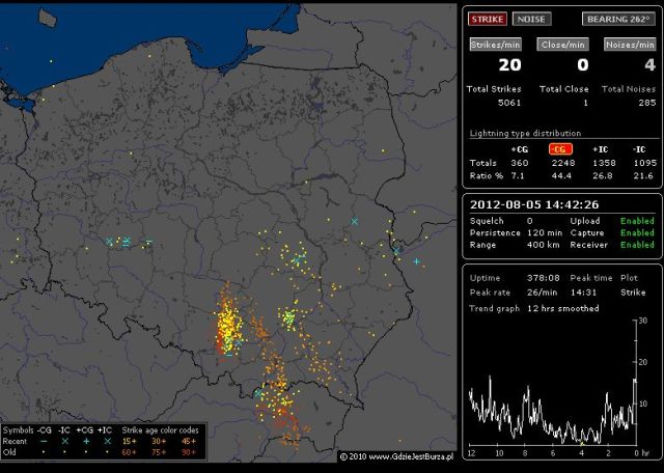Click the Recent row label in legend
Screen dimensions: 664x473
point(14,441)
